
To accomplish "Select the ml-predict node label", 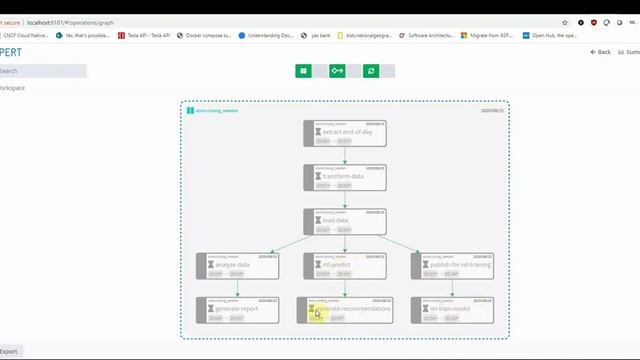I will (x=336, y=264).
